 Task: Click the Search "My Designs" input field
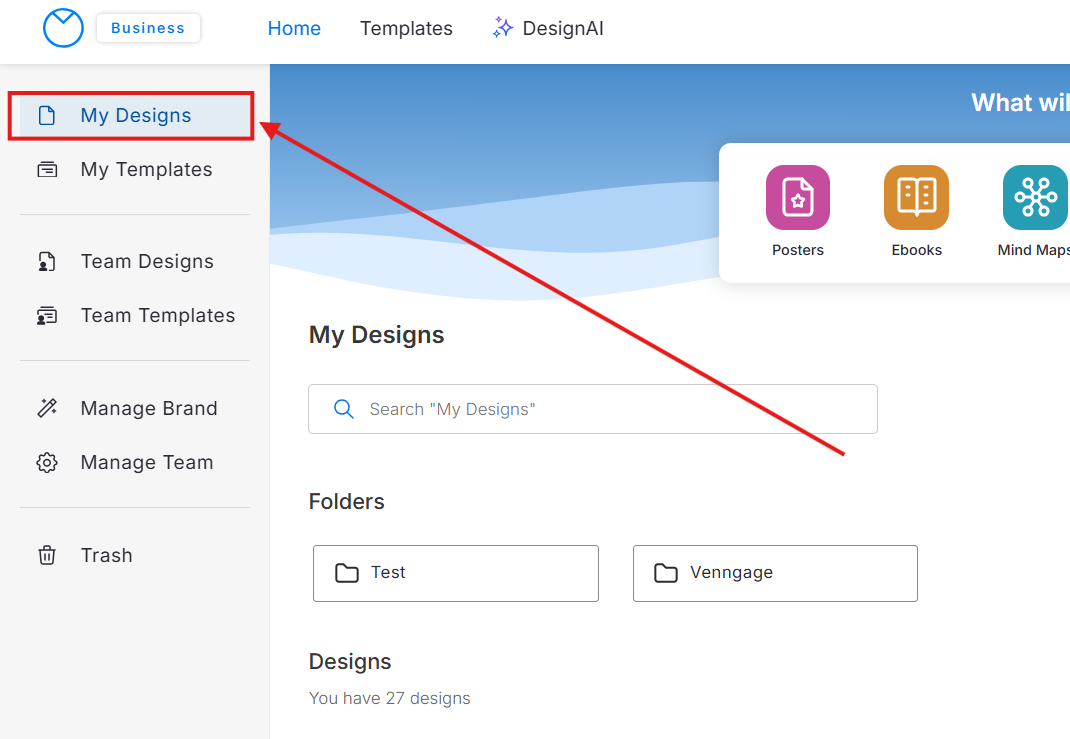[610, 409]
